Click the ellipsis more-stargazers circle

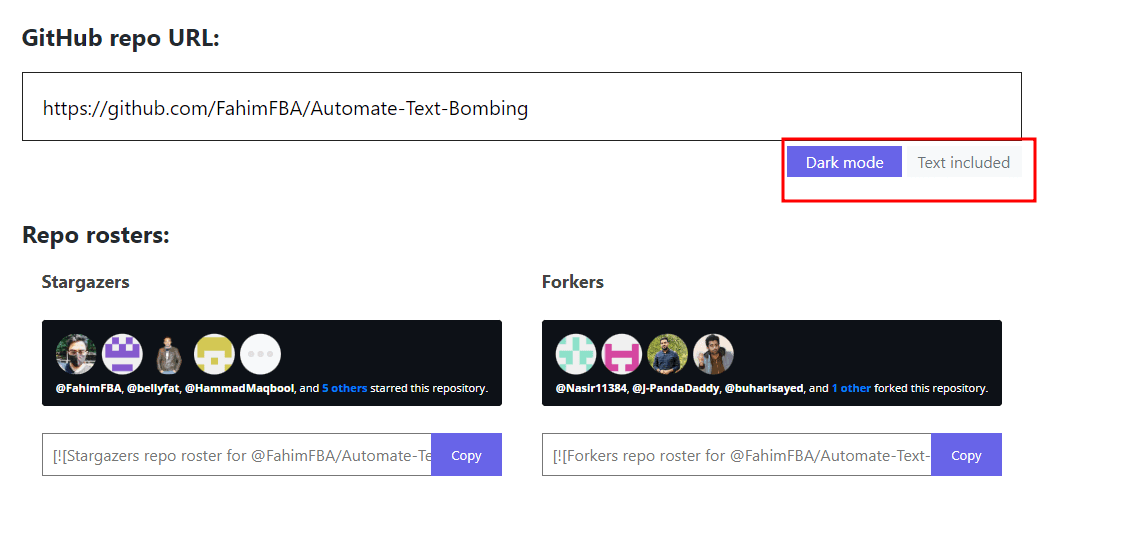tap(260, 354)
